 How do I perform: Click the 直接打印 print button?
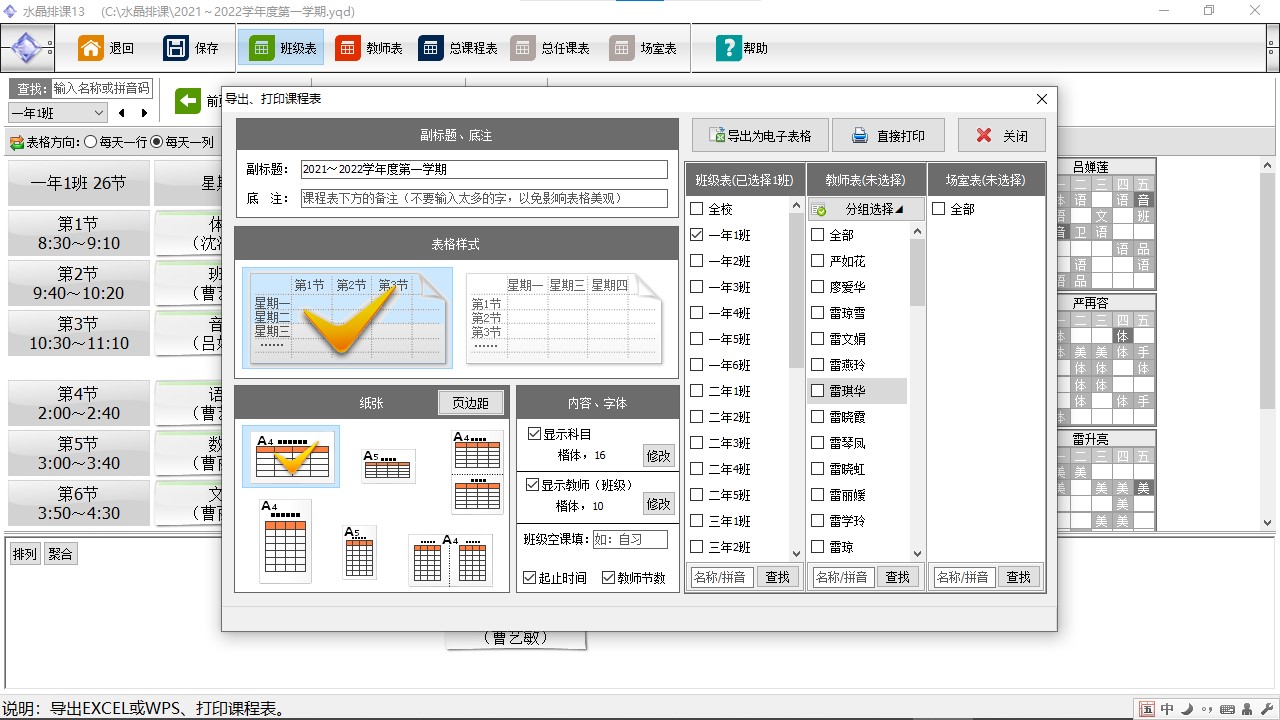click(x=887, y=136)
